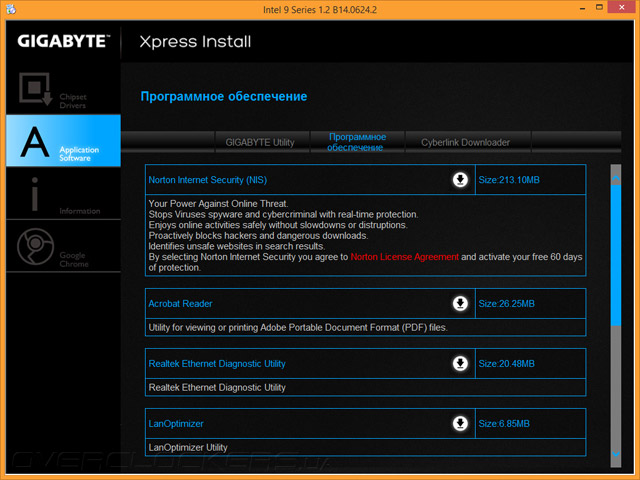The height and width of the screenshot is (480, 640).
Task: Open the Google Chrome sidebar icon
Action: coord(36,247)
